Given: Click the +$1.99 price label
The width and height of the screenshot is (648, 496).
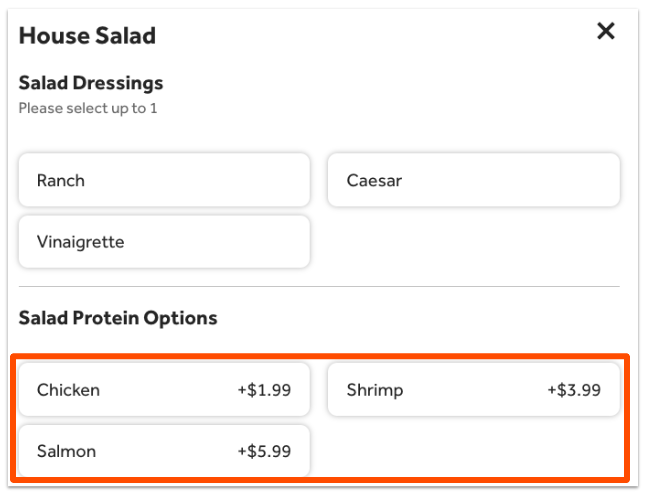Looking at the screenshot, I should coord(264,390).
